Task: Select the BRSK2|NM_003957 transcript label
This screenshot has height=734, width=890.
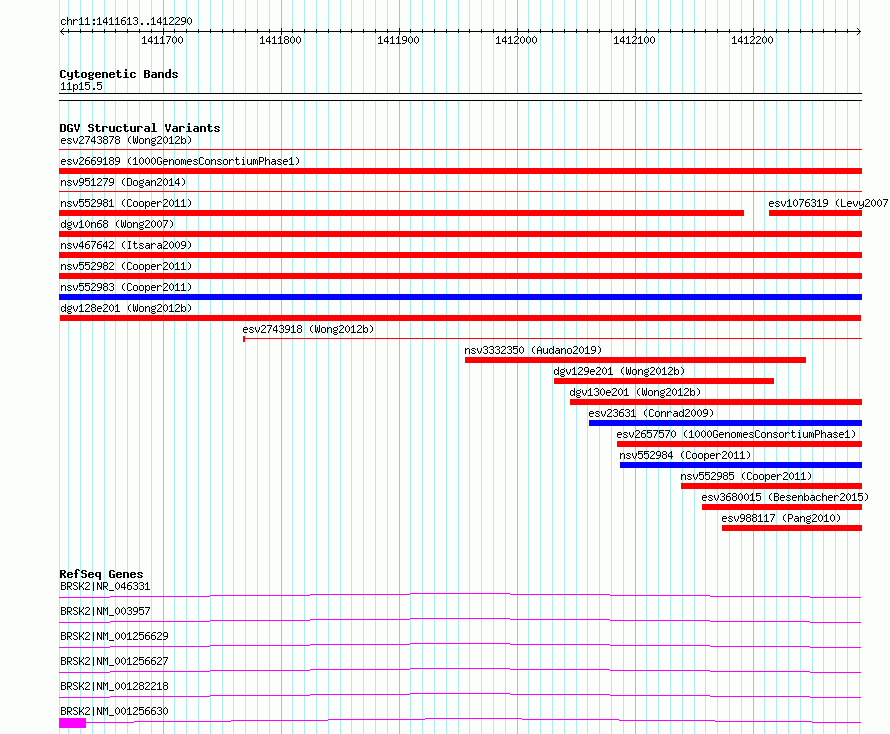Action: (105, 611)
